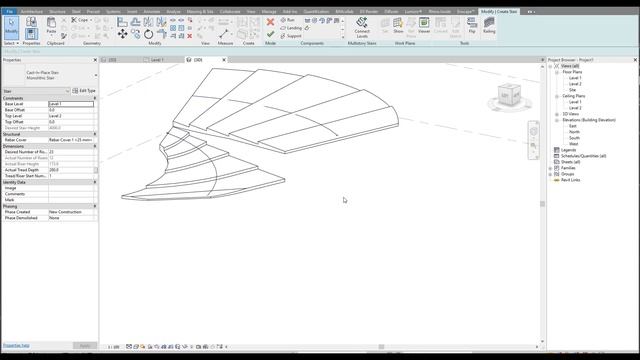
Task: Finish edit mode with the green checkmark
Action: [270, 35]
